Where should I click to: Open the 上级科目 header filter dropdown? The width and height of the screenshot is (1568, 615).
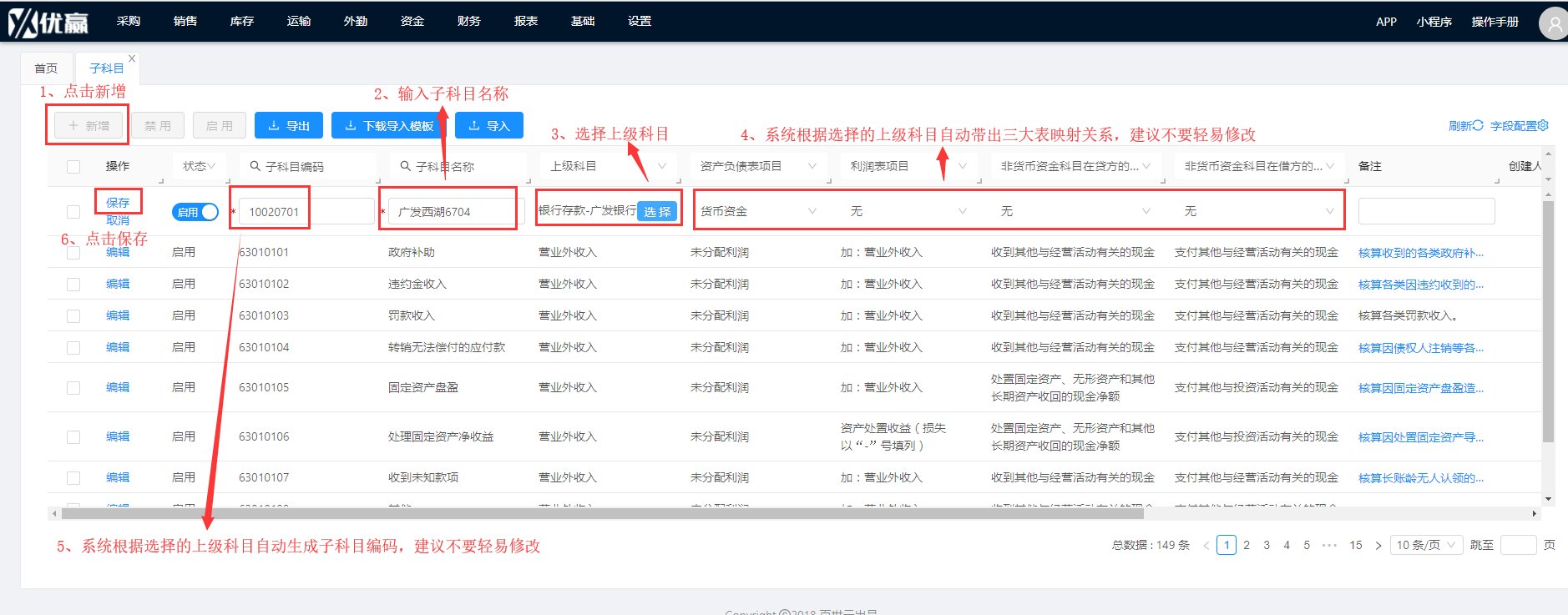608,166
